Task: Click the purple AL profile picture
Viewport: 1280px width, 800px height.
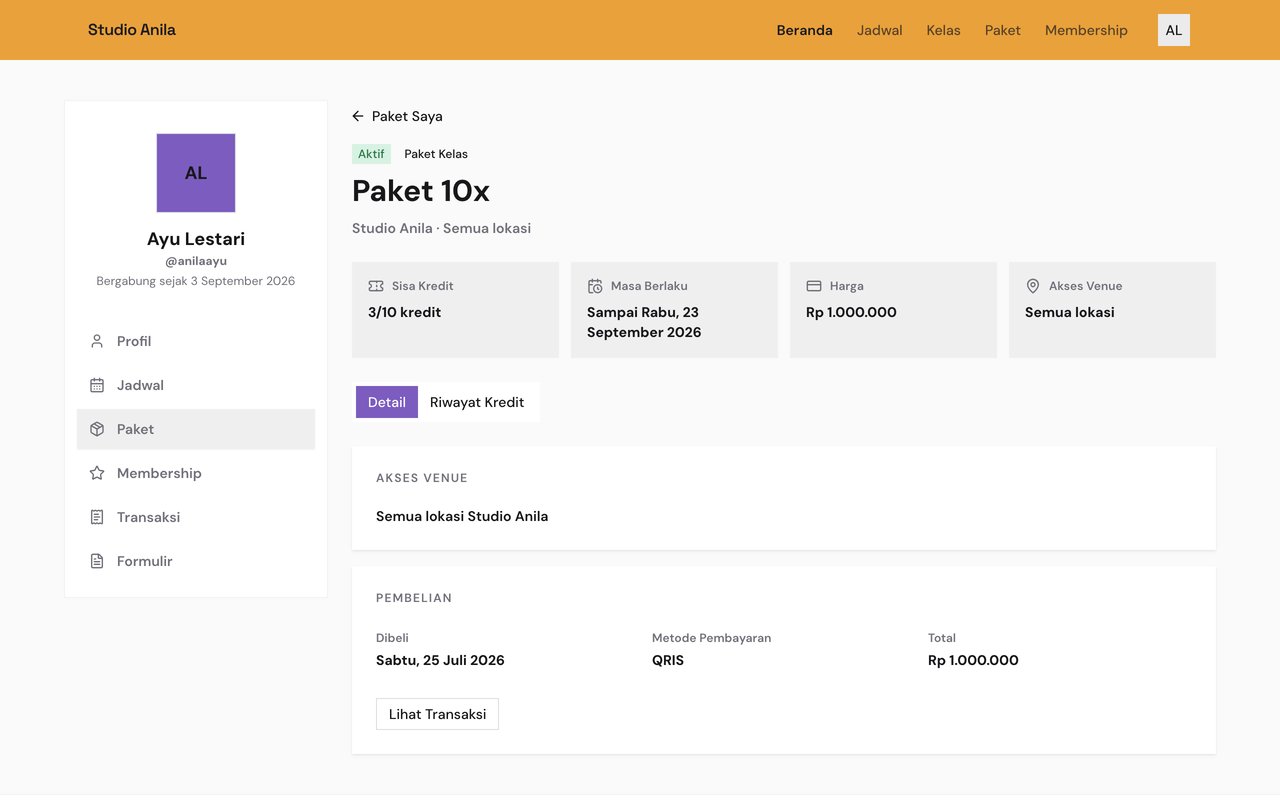Action: point(196,173)
